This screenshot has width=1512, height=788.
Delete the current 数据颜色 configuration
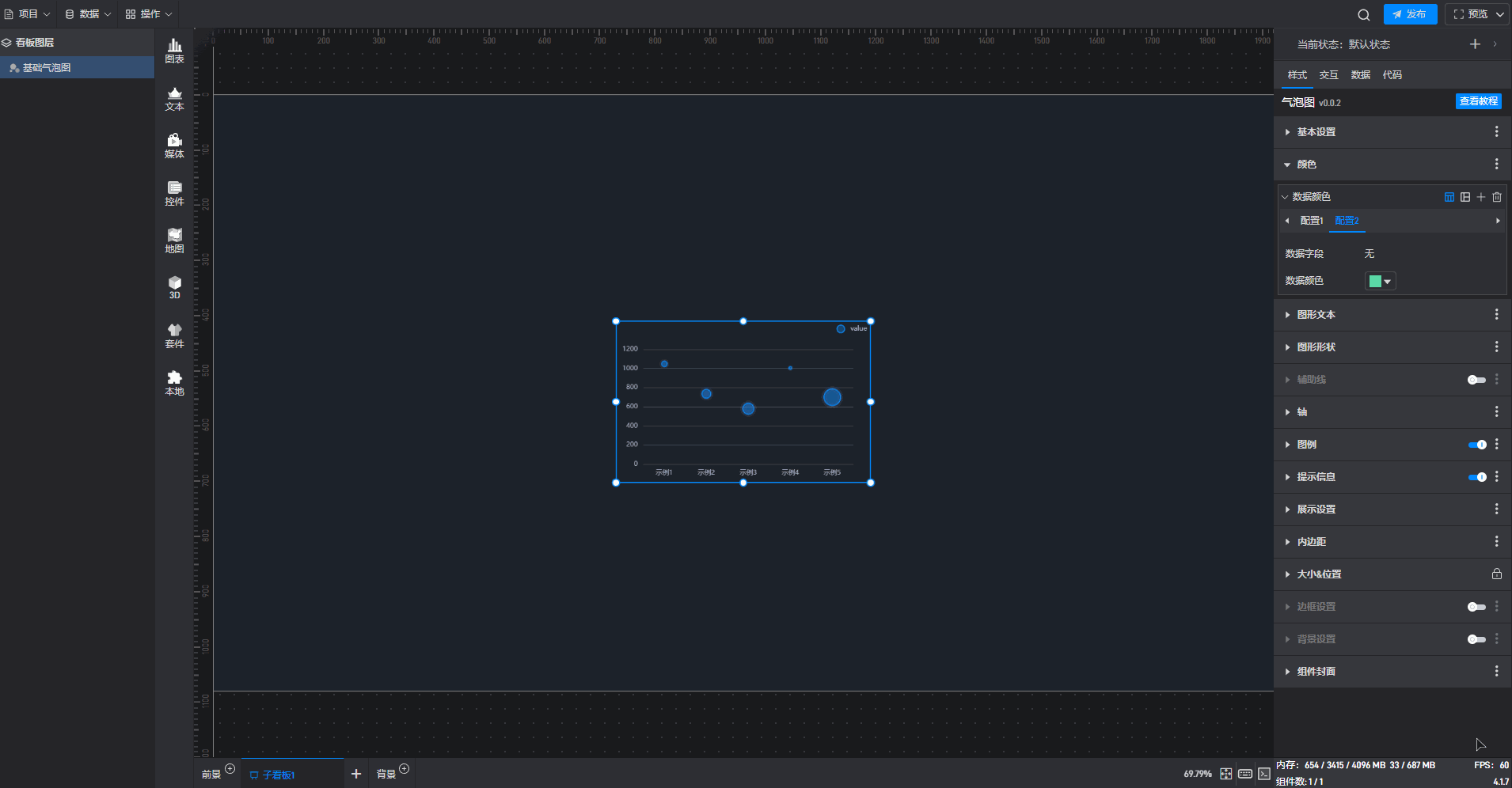(1497, 197)
